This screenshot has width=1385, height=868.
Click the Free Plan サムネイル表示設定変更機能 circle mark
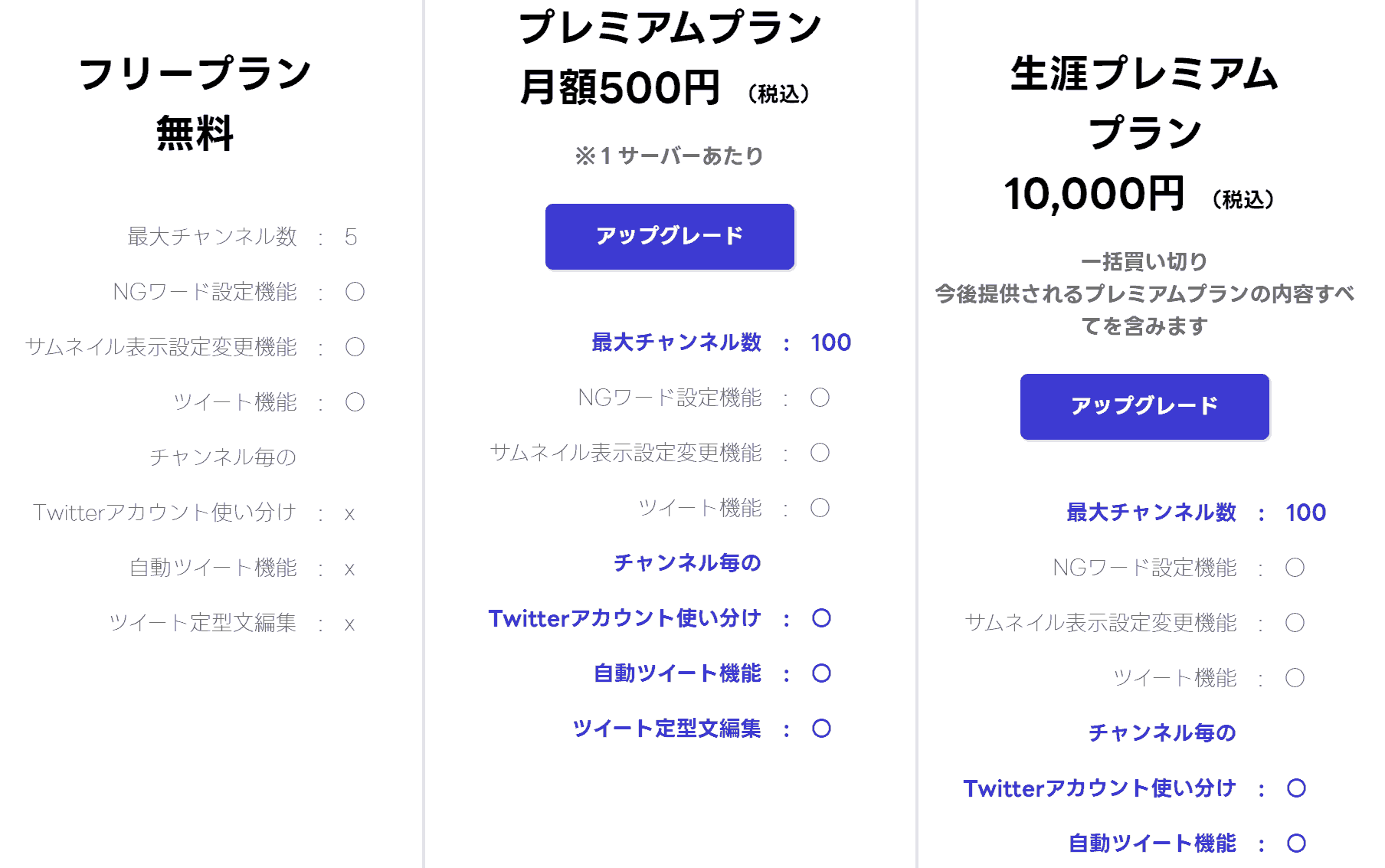coord(355,347)
